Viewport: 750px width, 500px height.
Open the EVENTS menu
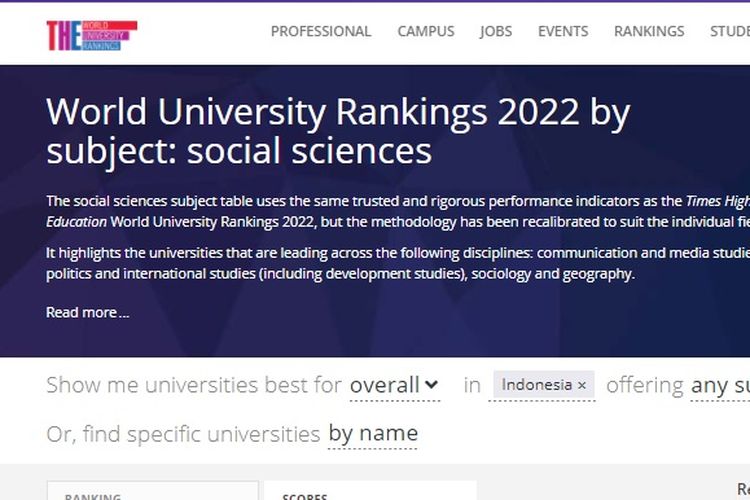click(563, 32)
